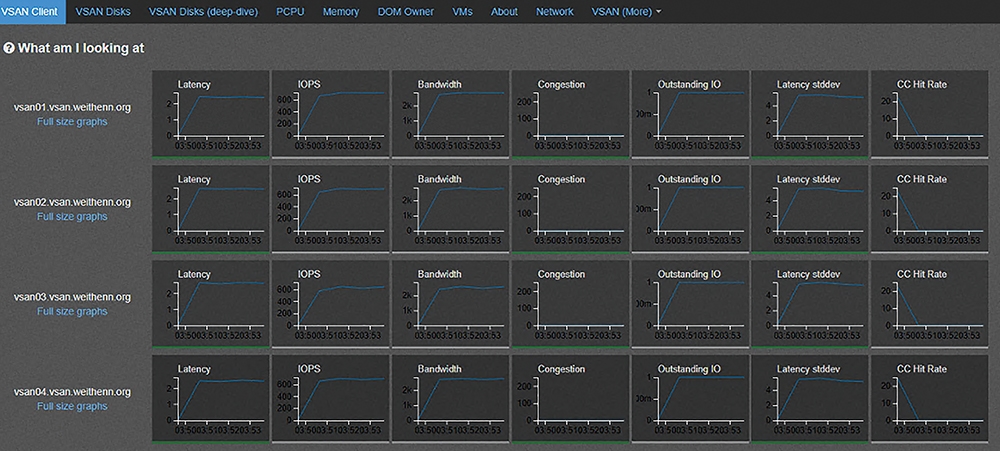
Task: Open the vsan04 Outstanding IO graph
Action: point(690,399)
